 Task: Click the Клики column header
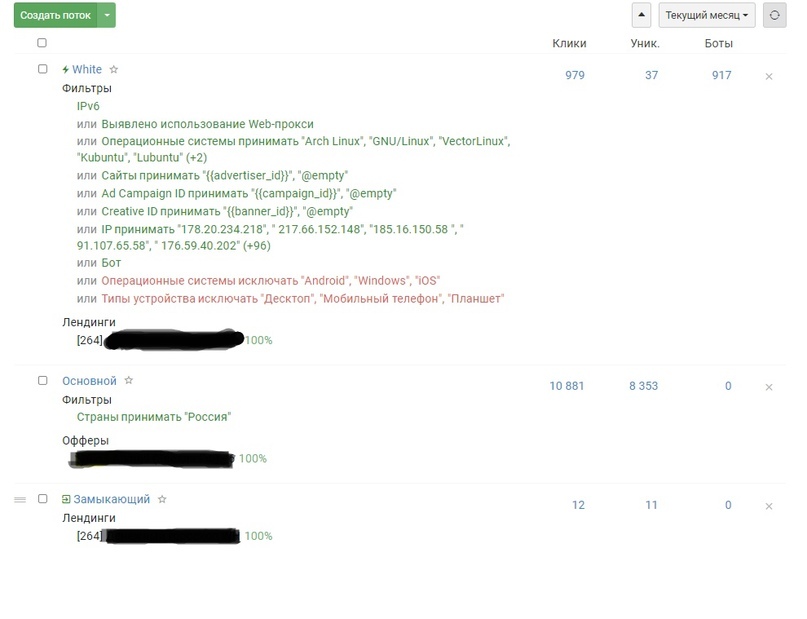tap(569, 43)
